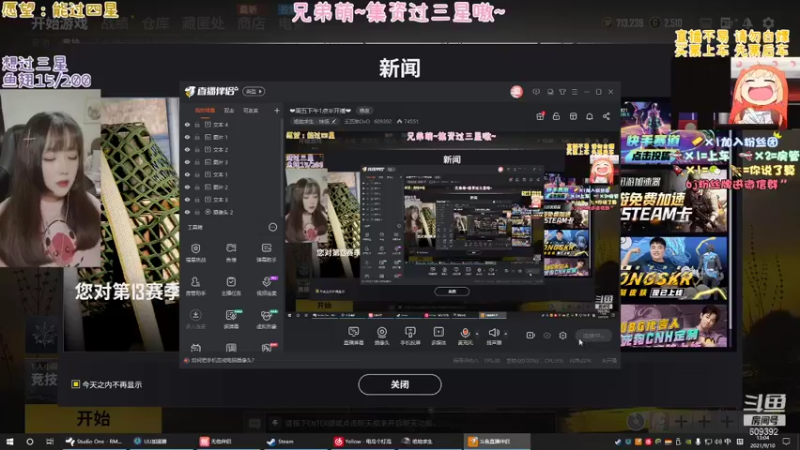The height and width of the screenshot is (450, 800).
Task: Open the phone-as-webcam help link at the bottom
Action: point(223,360)
